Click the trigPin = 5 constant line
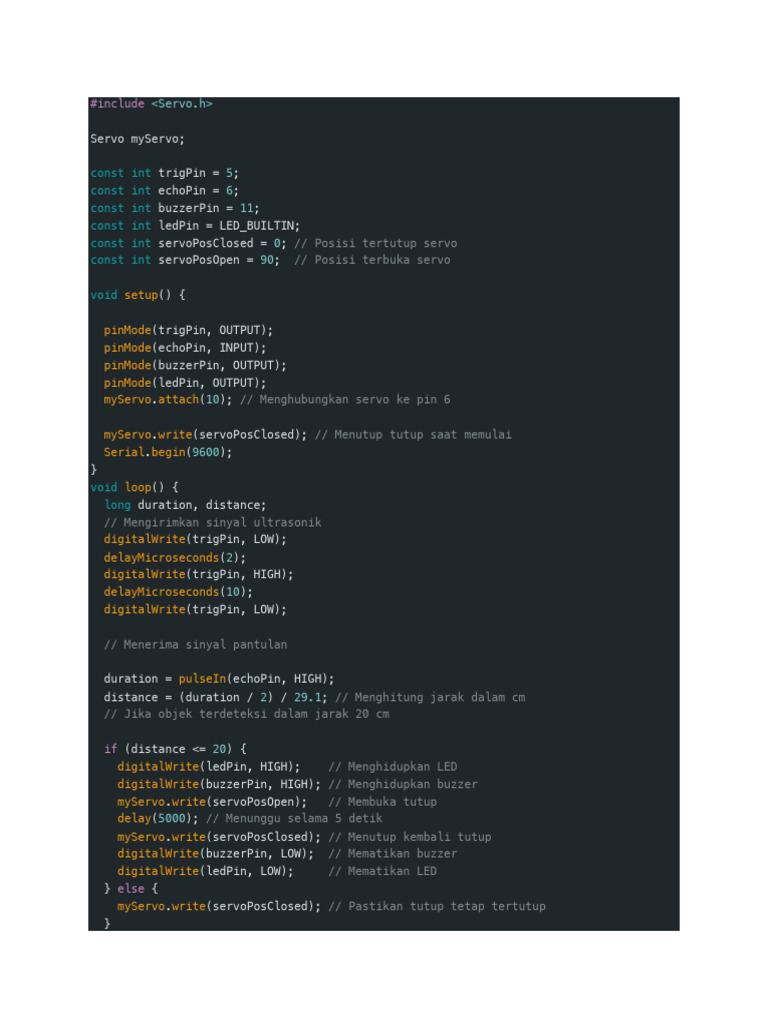 pyautogui.click(x=165, y=173)
